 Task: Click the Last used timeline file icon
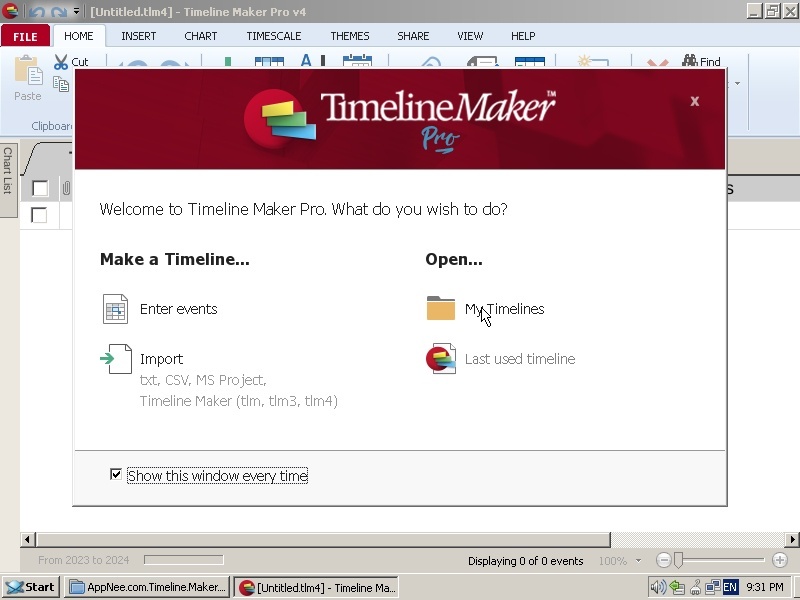coord(441,359)
